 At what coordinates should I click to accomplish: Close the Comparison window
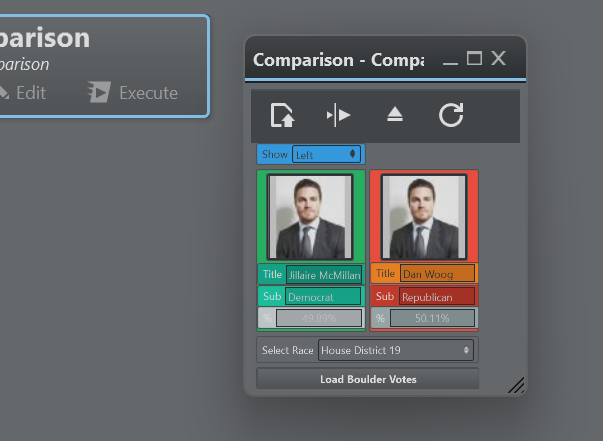tap(499, 59)
